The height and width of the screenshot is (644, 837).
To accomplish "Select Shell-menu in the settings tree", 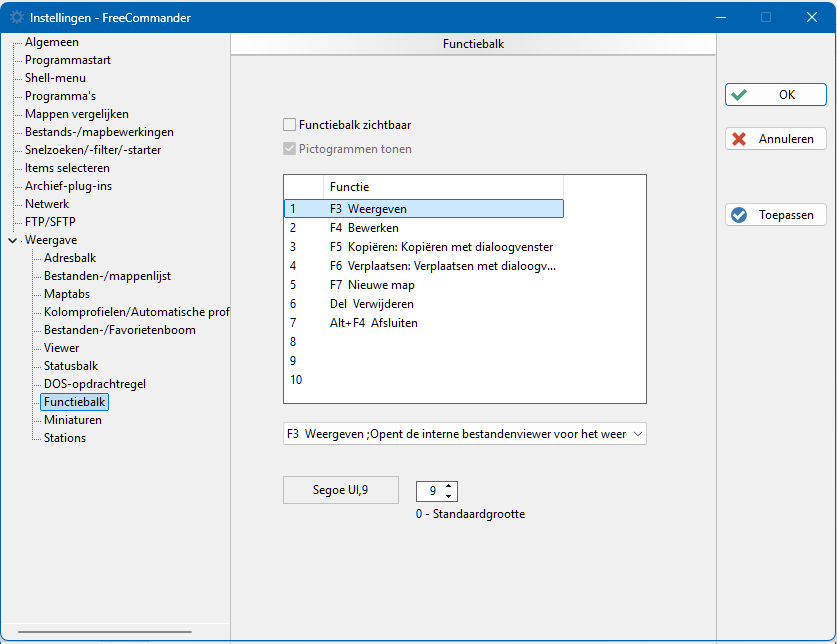I will [x=55, y=78].
